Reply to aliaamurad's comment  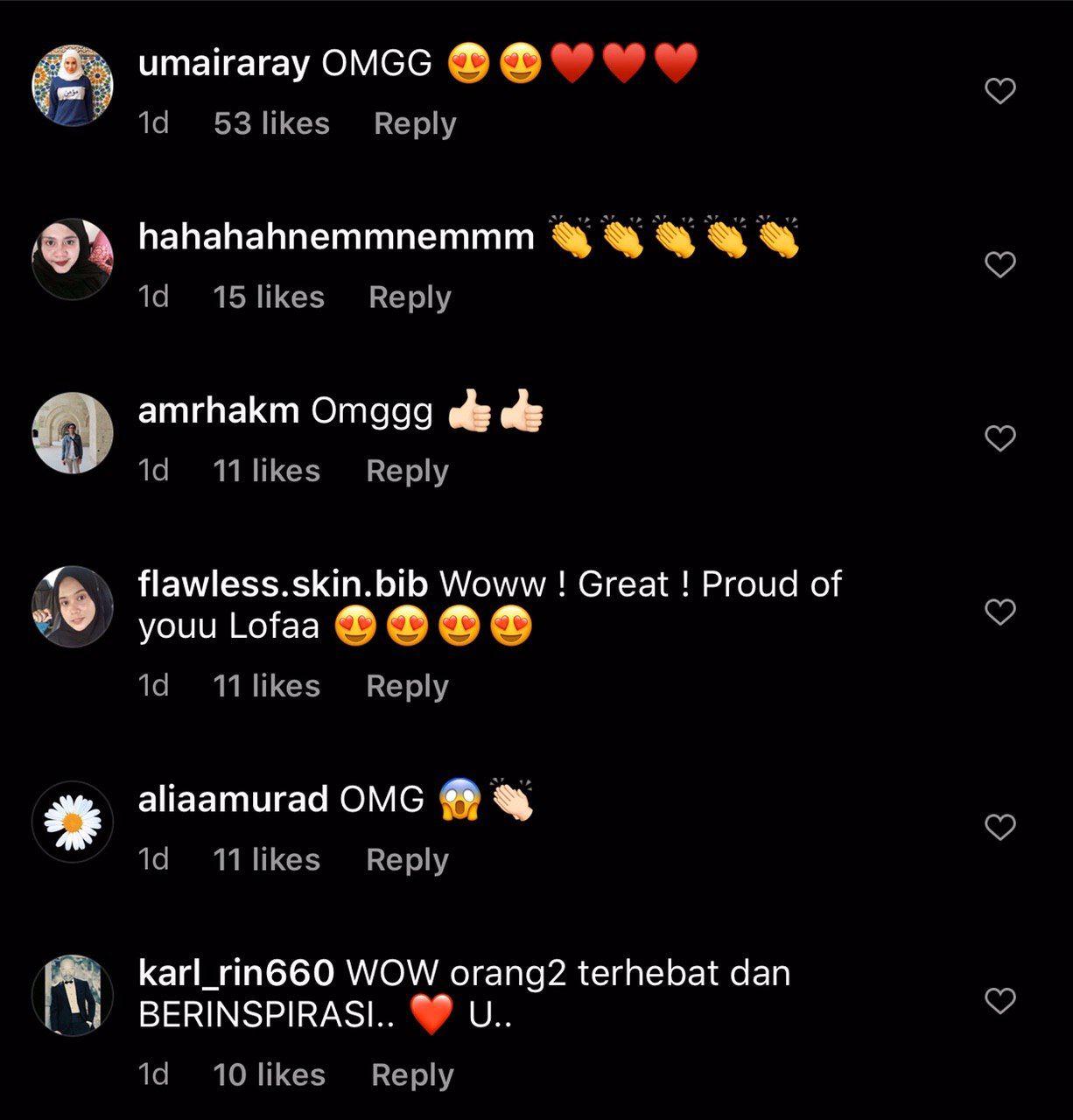pos(407,859)
